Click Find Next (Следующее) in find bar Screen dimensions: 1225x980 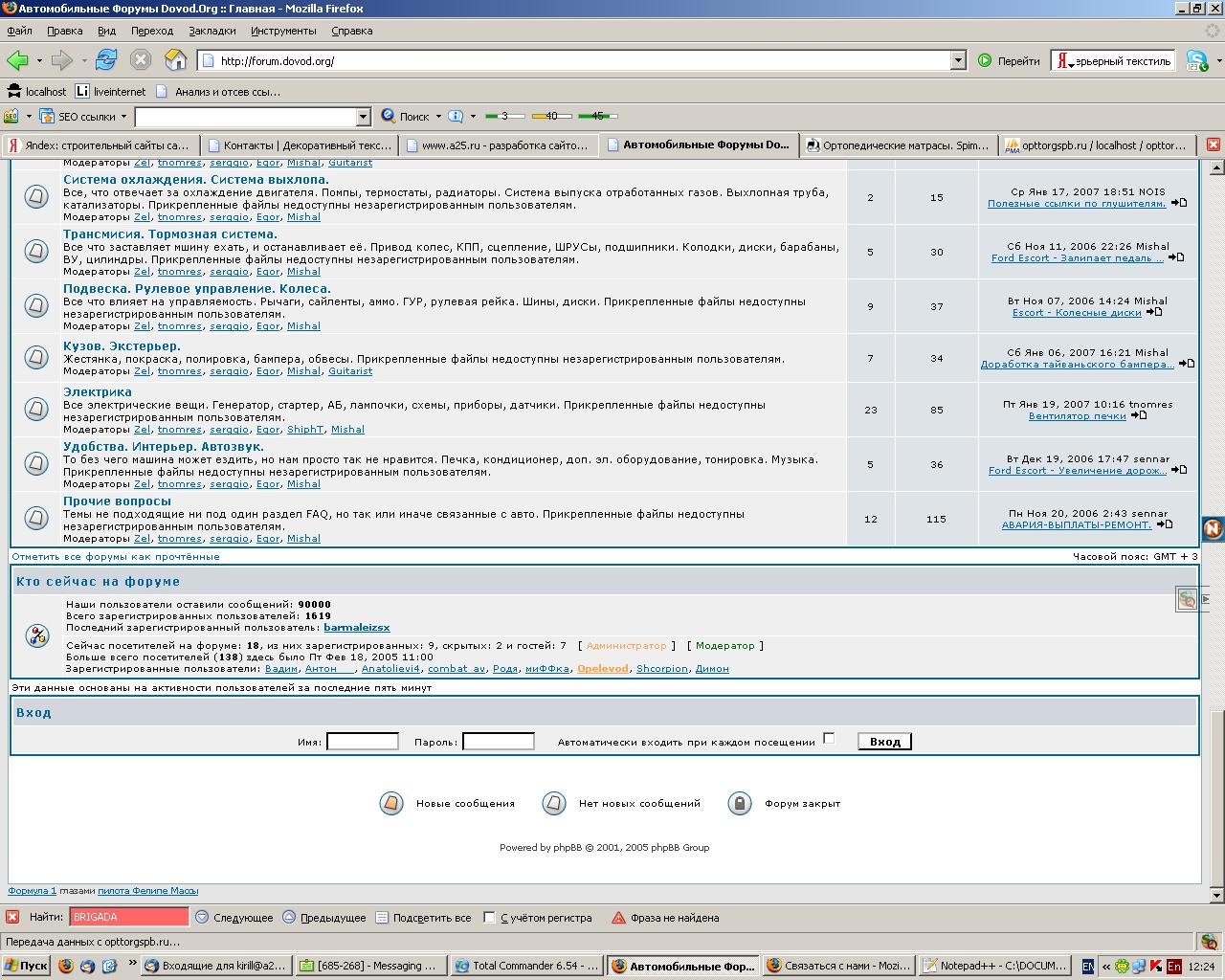(x=234, y=917)
